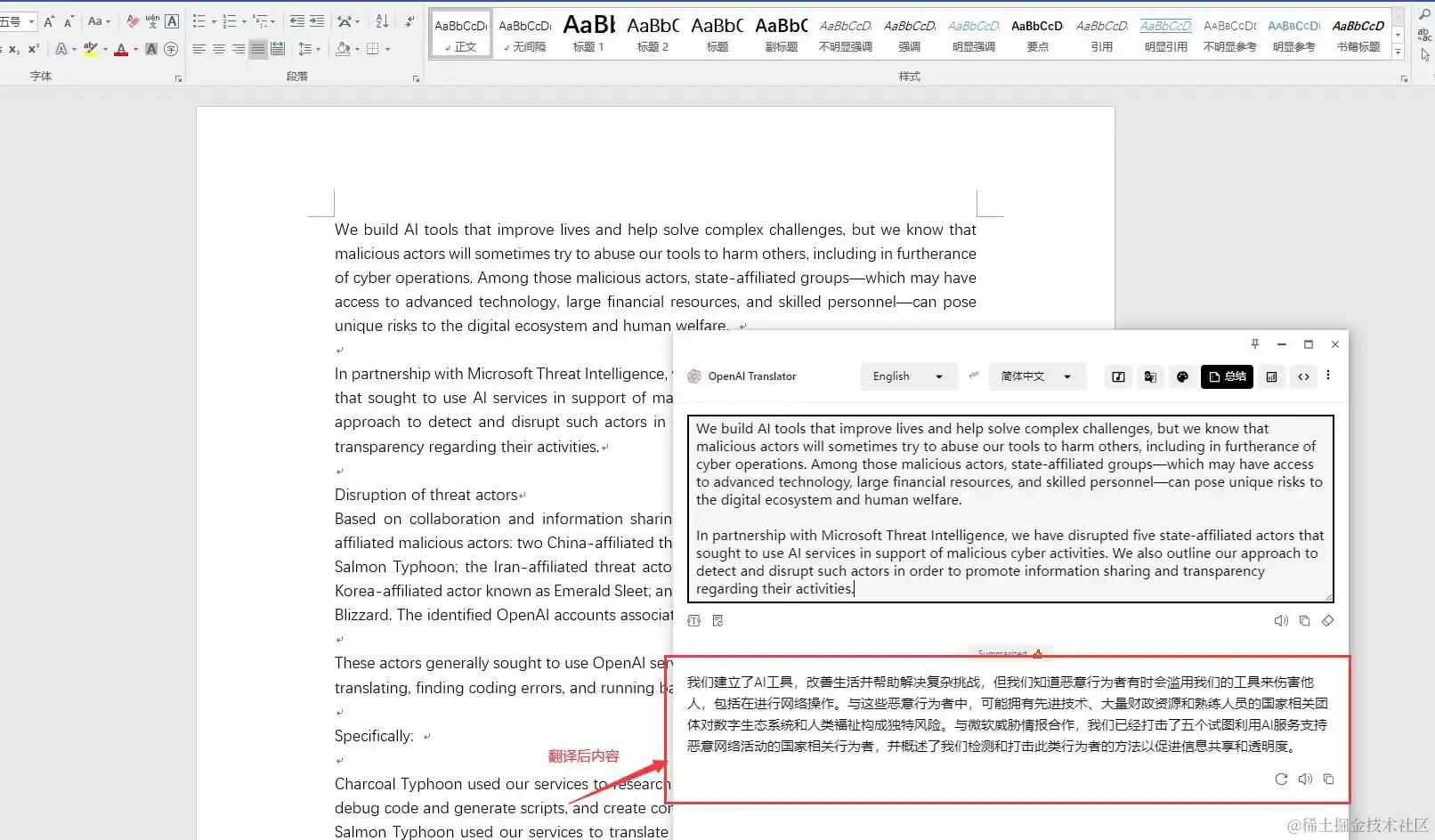Apply the 副标题 style
1435x840 pixels.
coord(781,34)
